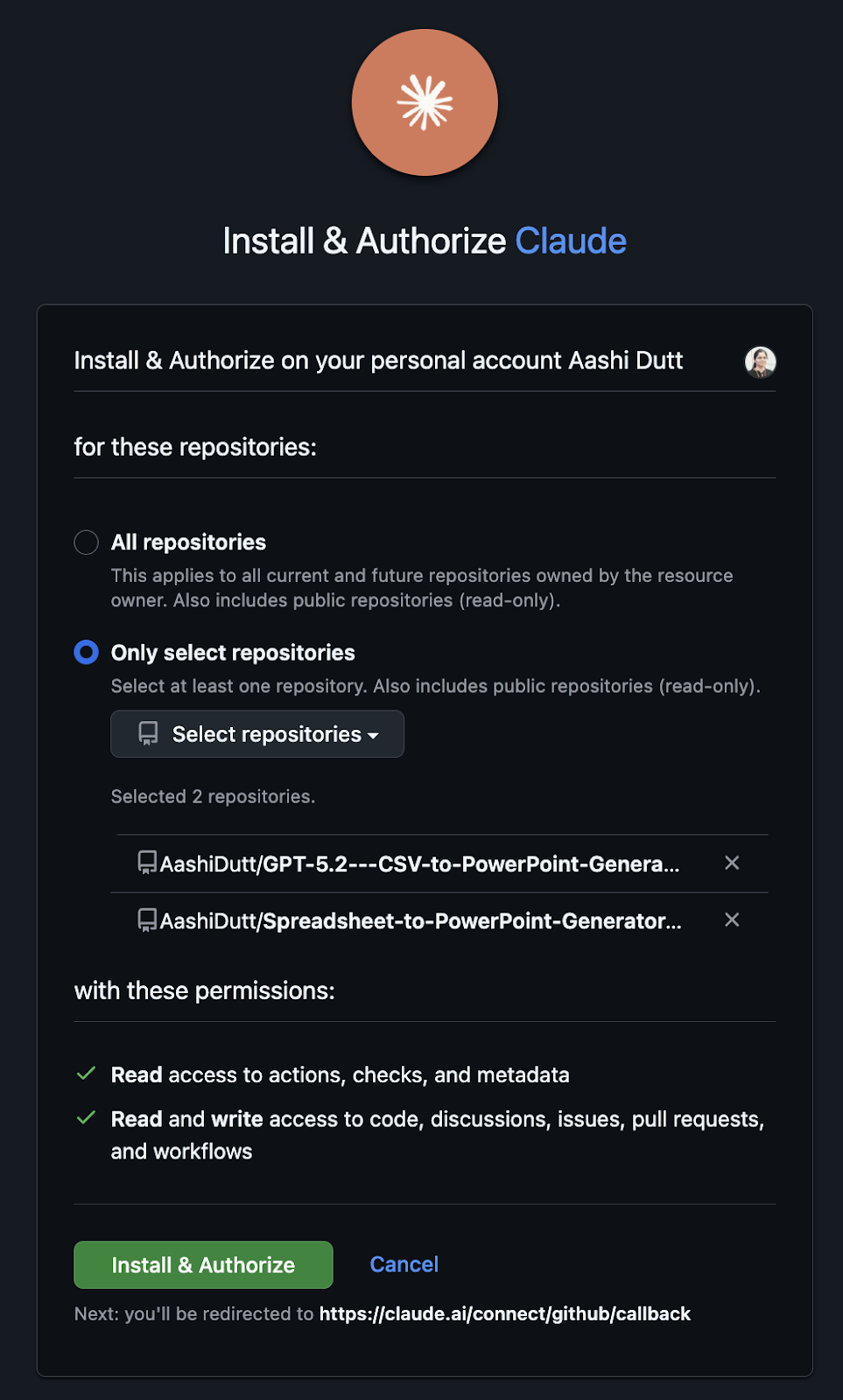Open the Select repositories dropdown

[256, 733]
